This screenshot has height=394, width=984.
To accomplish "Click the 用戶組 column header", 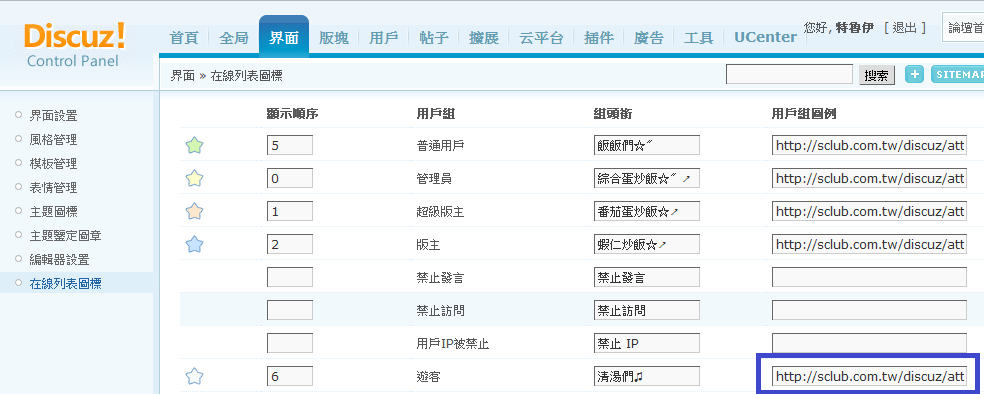I will (x=436, y=114).
